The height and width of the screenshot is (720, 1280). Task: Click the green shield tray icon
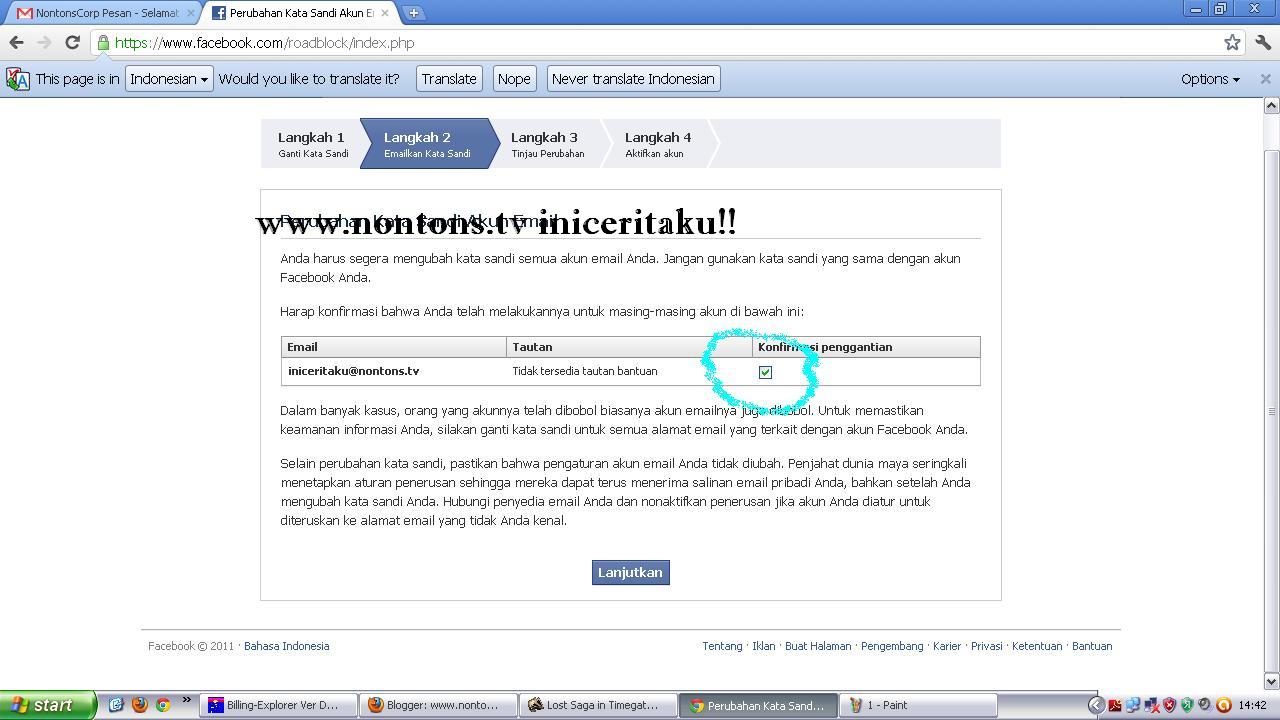(1187, 705)
